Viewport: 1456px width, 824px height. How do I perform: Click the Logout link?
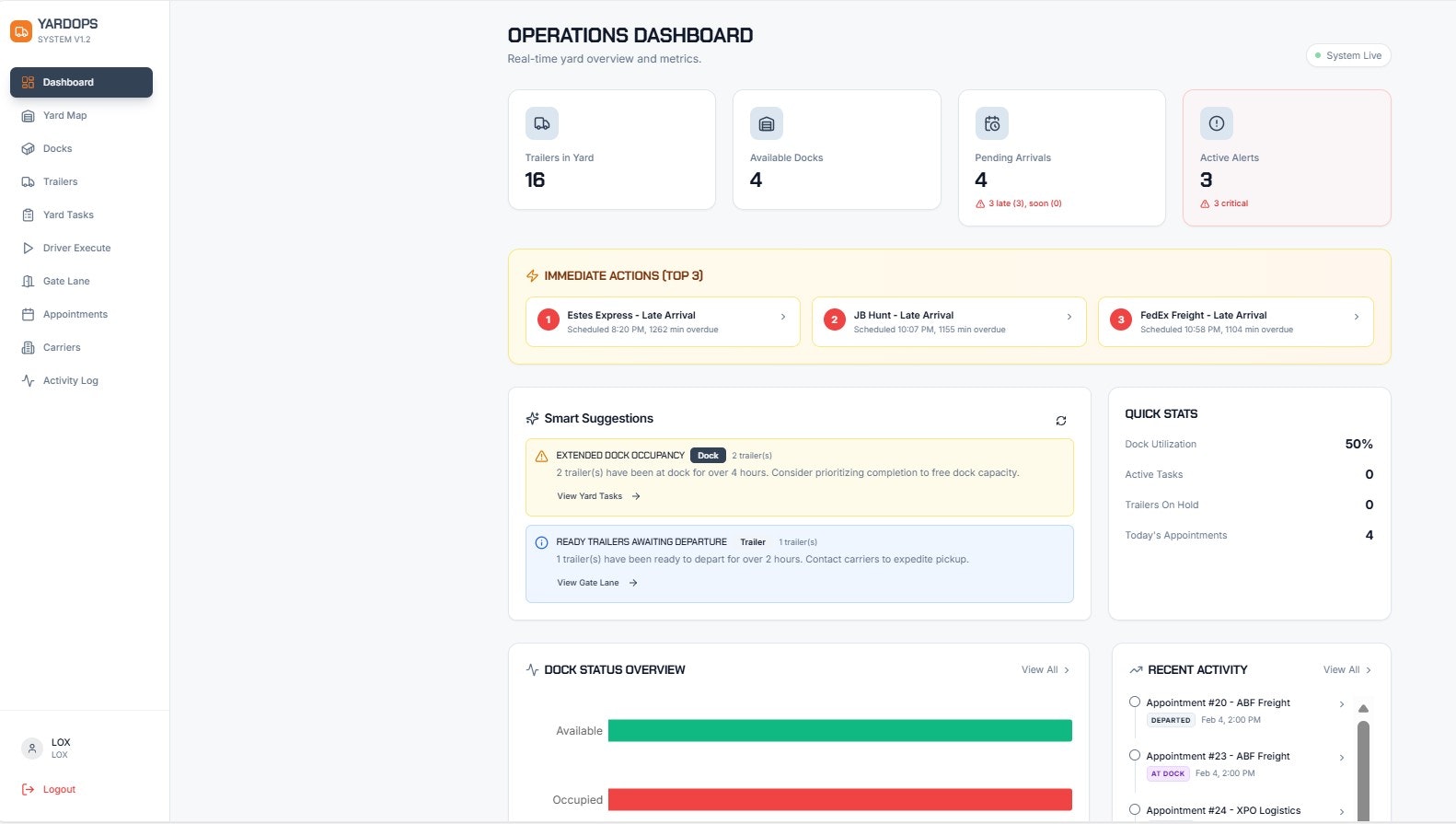[x=48, y=789]
